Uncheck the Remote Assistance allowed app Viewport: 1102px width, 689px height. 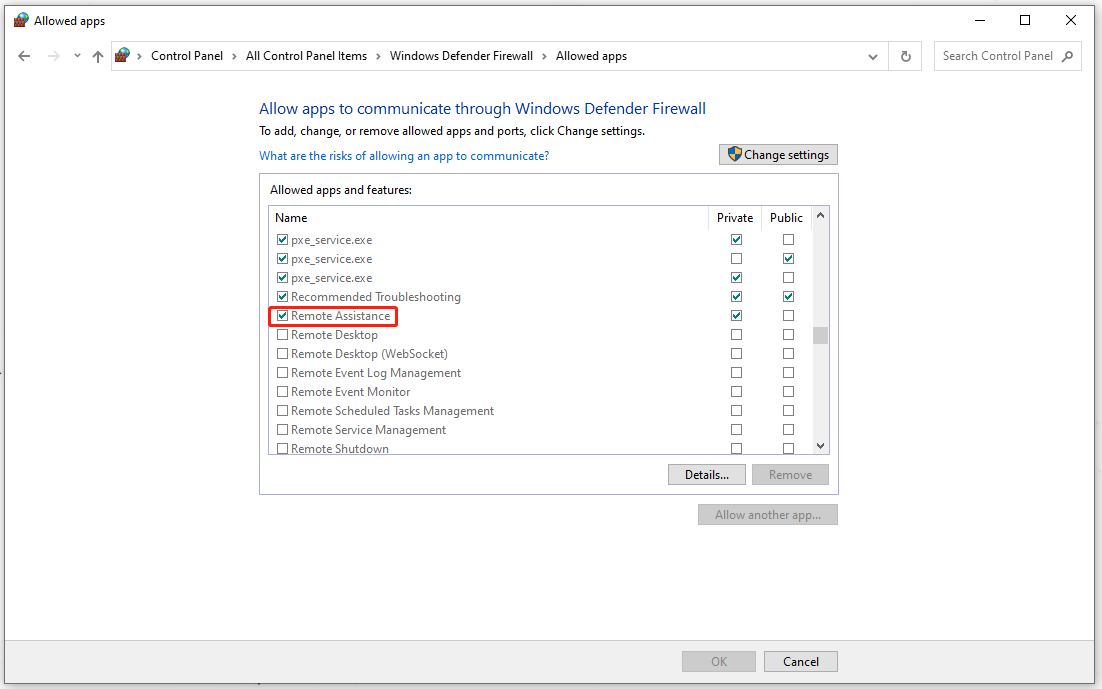click(x=283, y=315)
